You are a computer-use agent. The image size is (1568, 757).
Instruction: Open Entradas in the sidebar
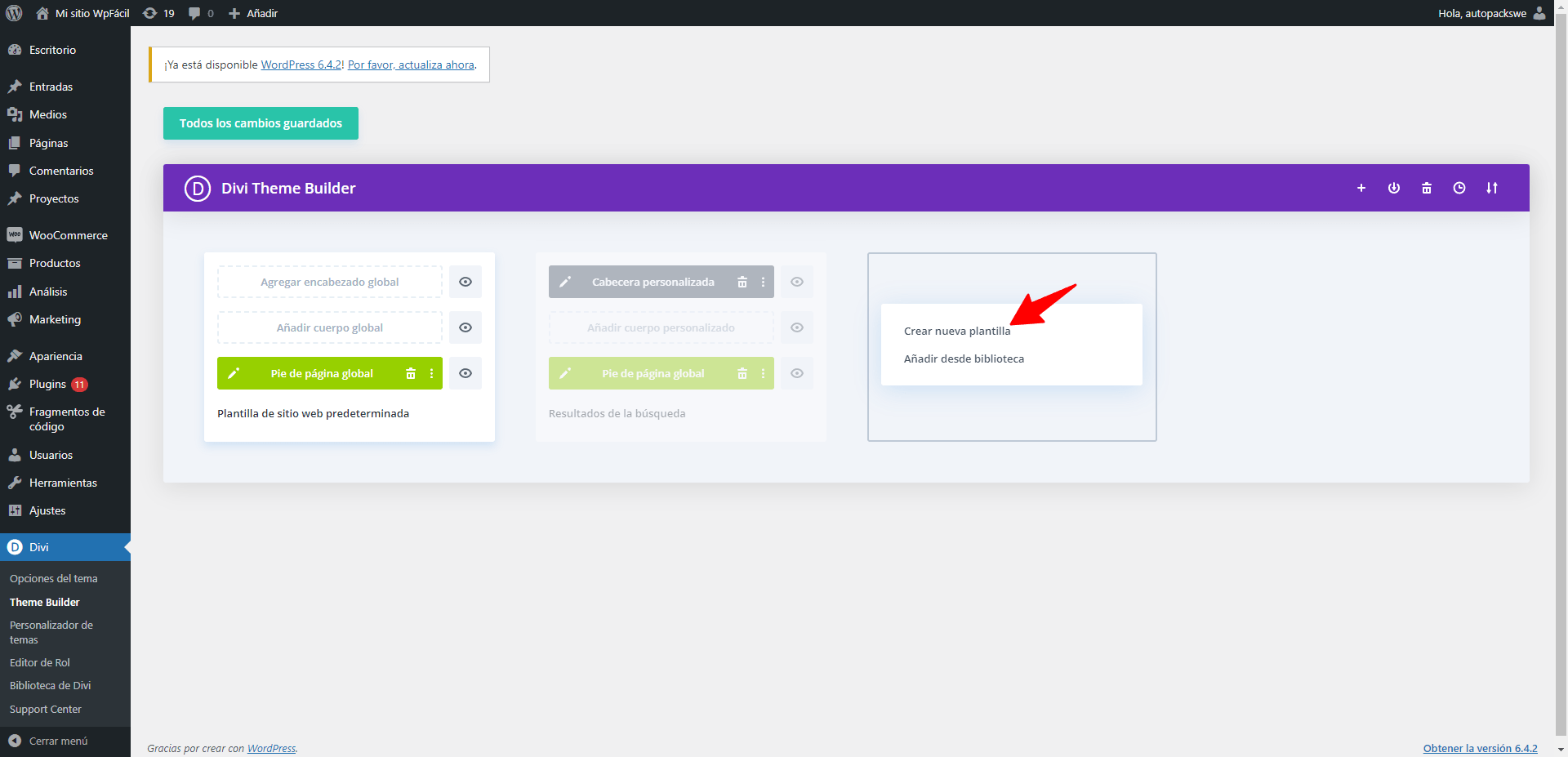point(65,87)
